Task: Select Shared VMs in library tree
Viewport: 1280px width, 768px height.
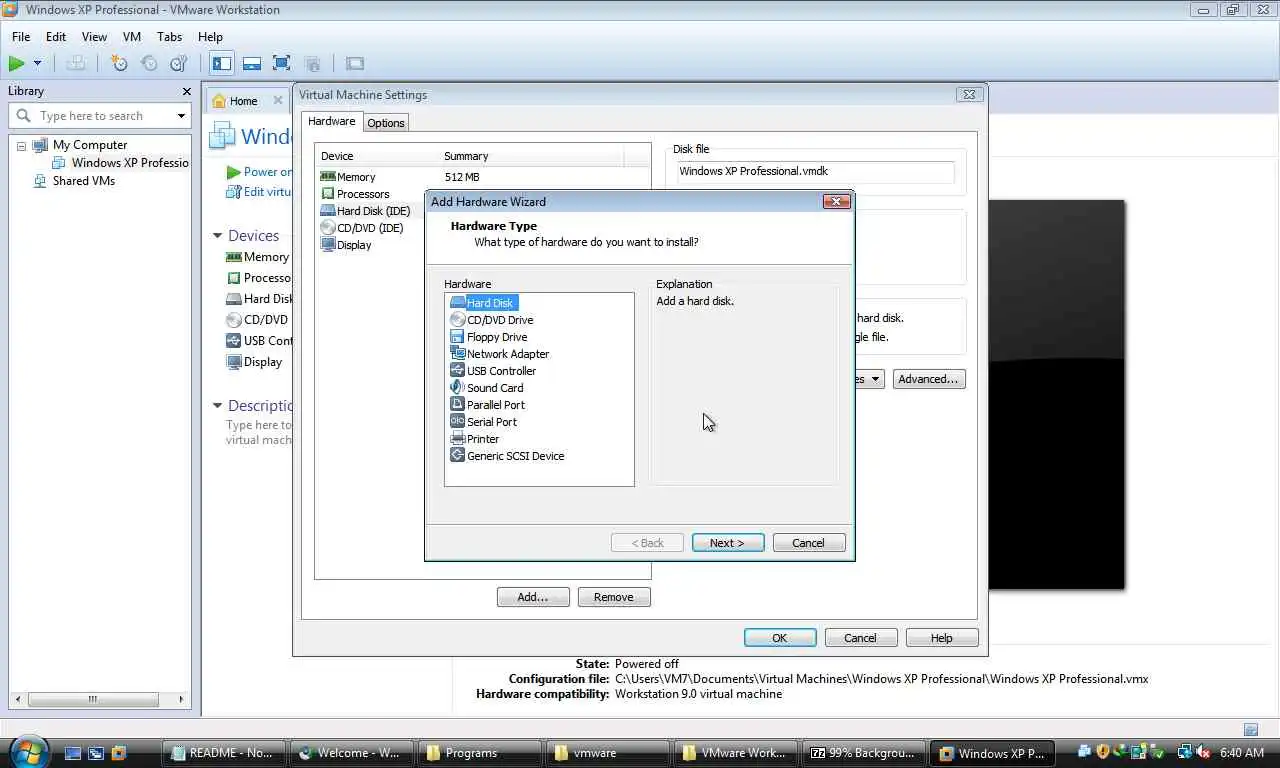Action: [x=74, y=181]
